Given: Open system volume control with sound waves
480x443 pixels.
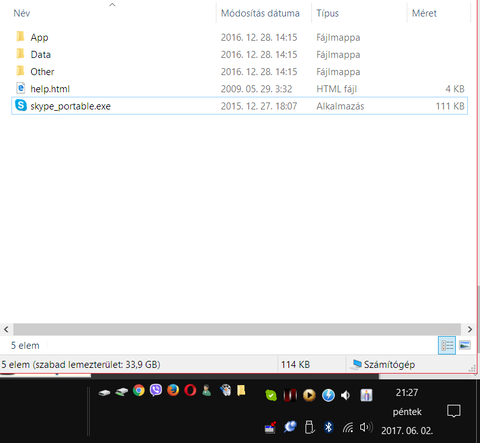Looking at the screenshot, I should tap(366, 427).
